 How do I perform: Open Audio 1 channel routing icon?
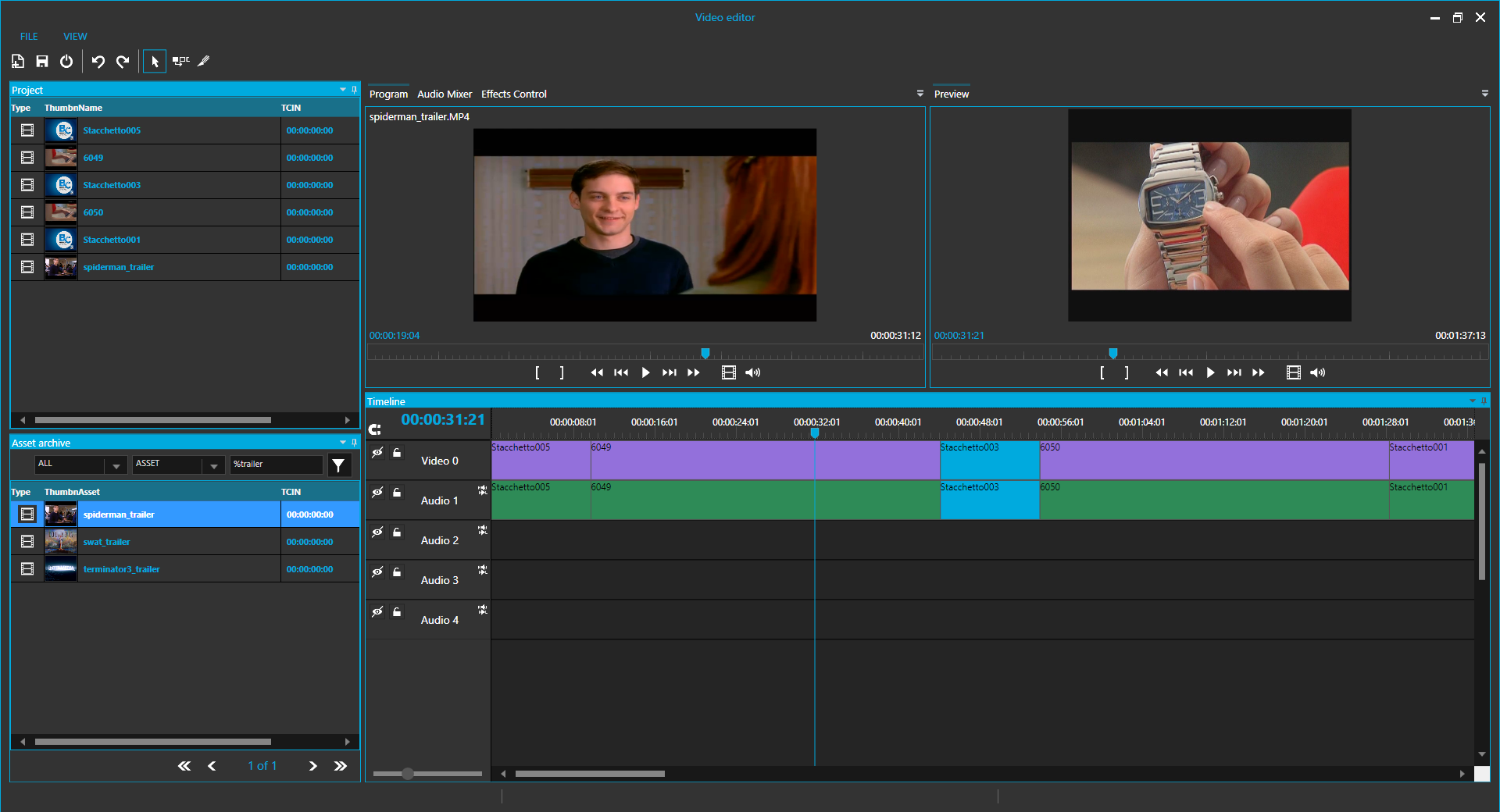click(483, 490)
